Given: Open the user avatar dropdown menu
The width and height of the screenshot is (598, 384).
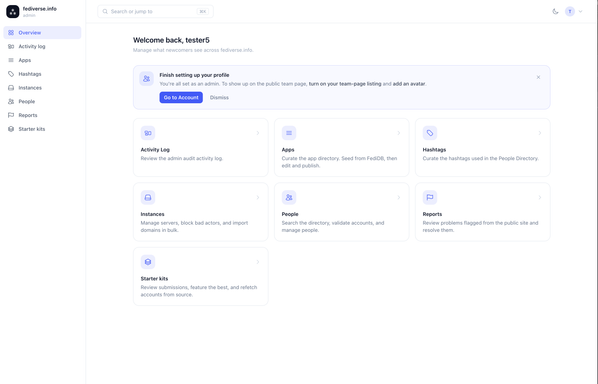Looking at the screenshot, I should click(x=574, y=11).
